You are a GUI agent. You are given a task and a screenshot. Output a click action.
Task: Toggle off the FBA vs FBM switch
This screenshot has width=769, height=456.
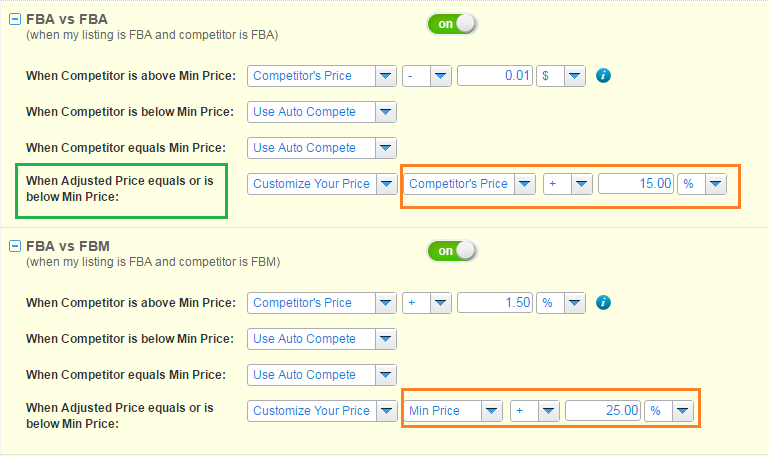[x=452, y=250]
